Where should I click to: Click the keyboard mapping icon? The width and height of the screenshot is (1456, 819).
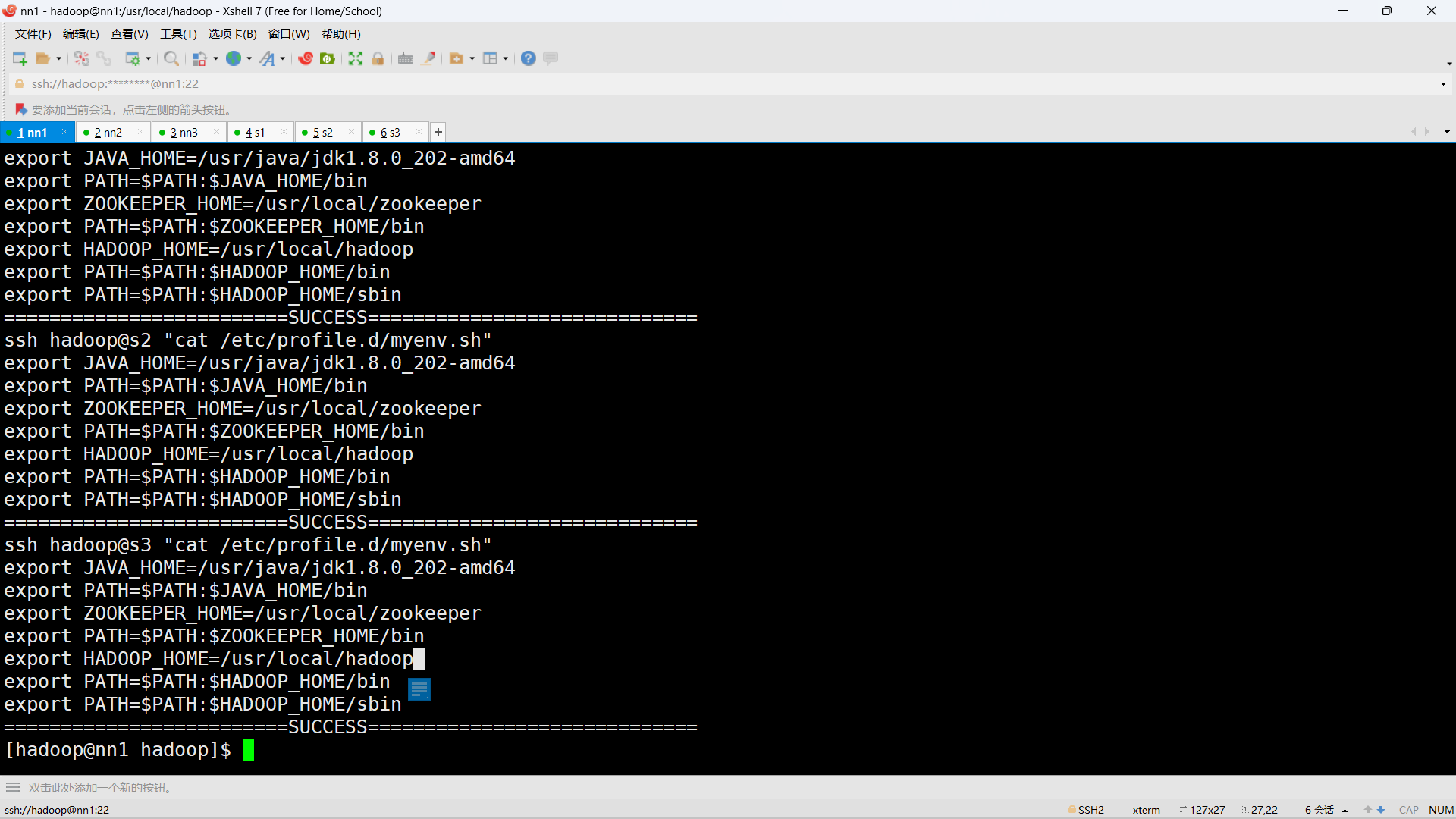[406, 58]
